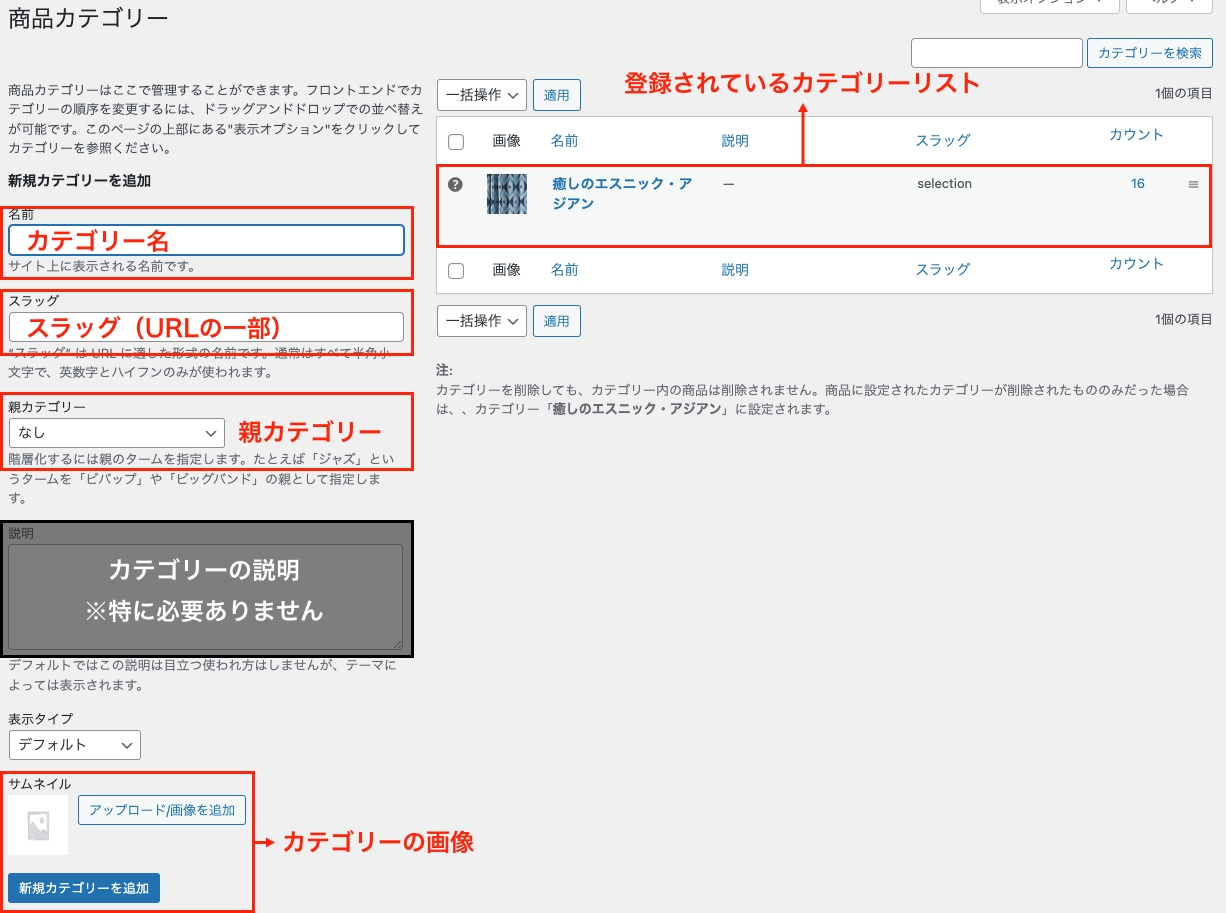This screenshot has width=1226, height=913.
Task: Click the top 適用 button
Action: click(x=556, y=95)
